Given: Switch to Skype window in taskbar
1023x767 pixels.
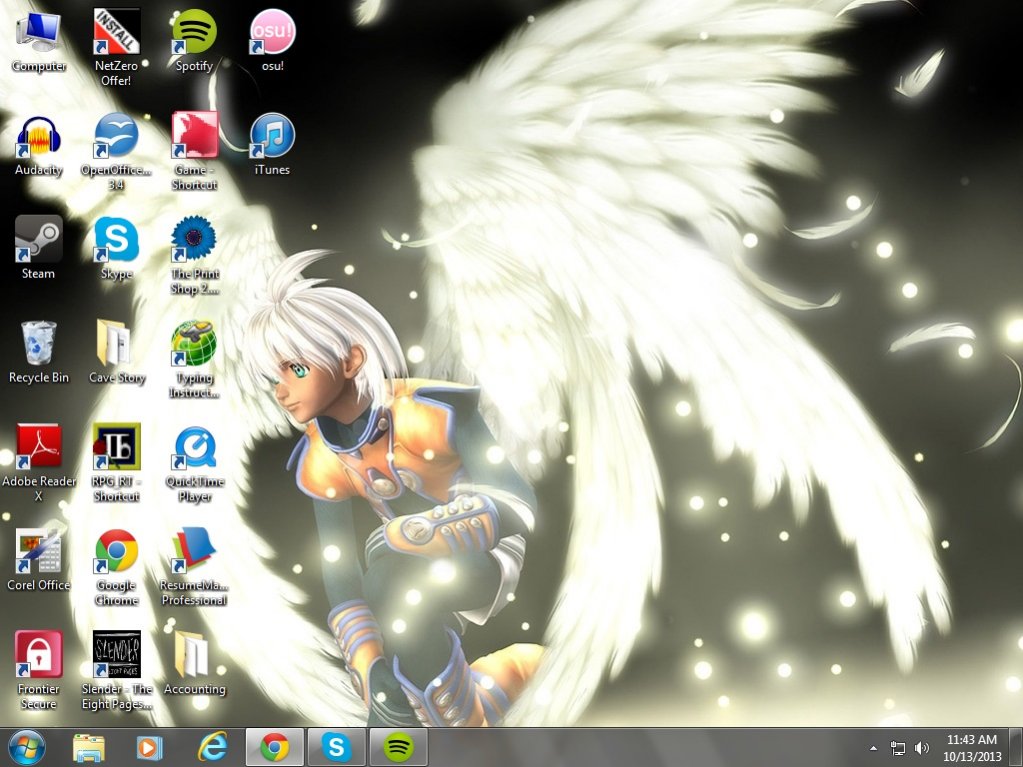Looking at the screenshot, I should (x=337, y=747).
